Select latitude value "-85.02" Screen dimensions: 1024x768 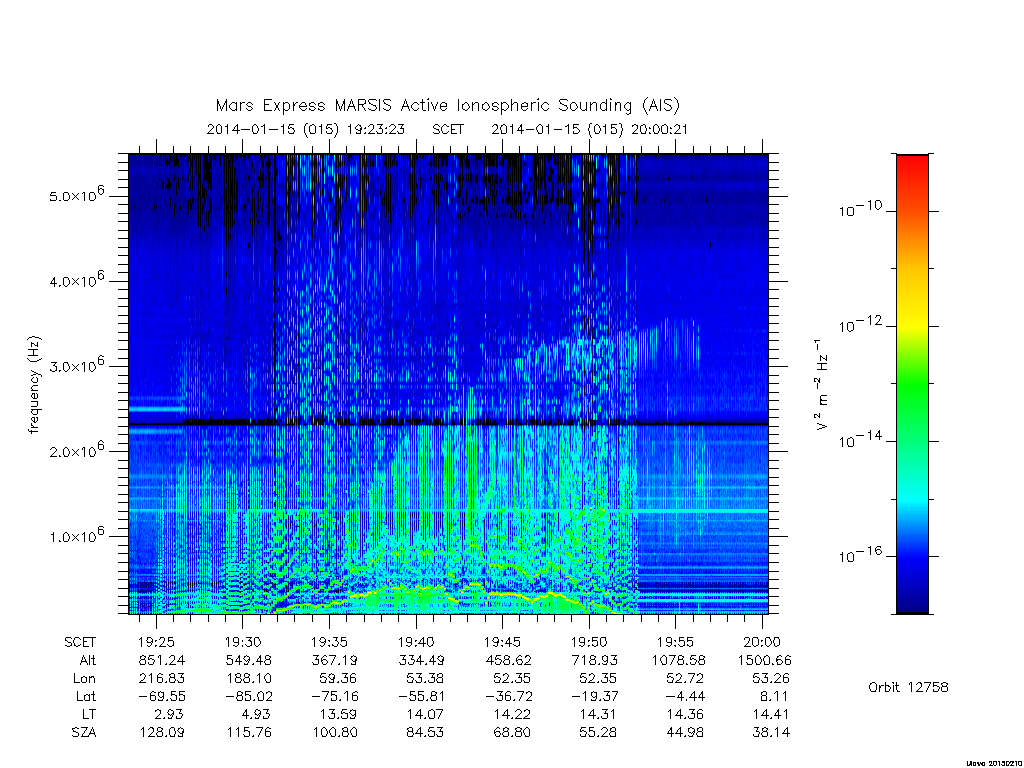point(248,696)
